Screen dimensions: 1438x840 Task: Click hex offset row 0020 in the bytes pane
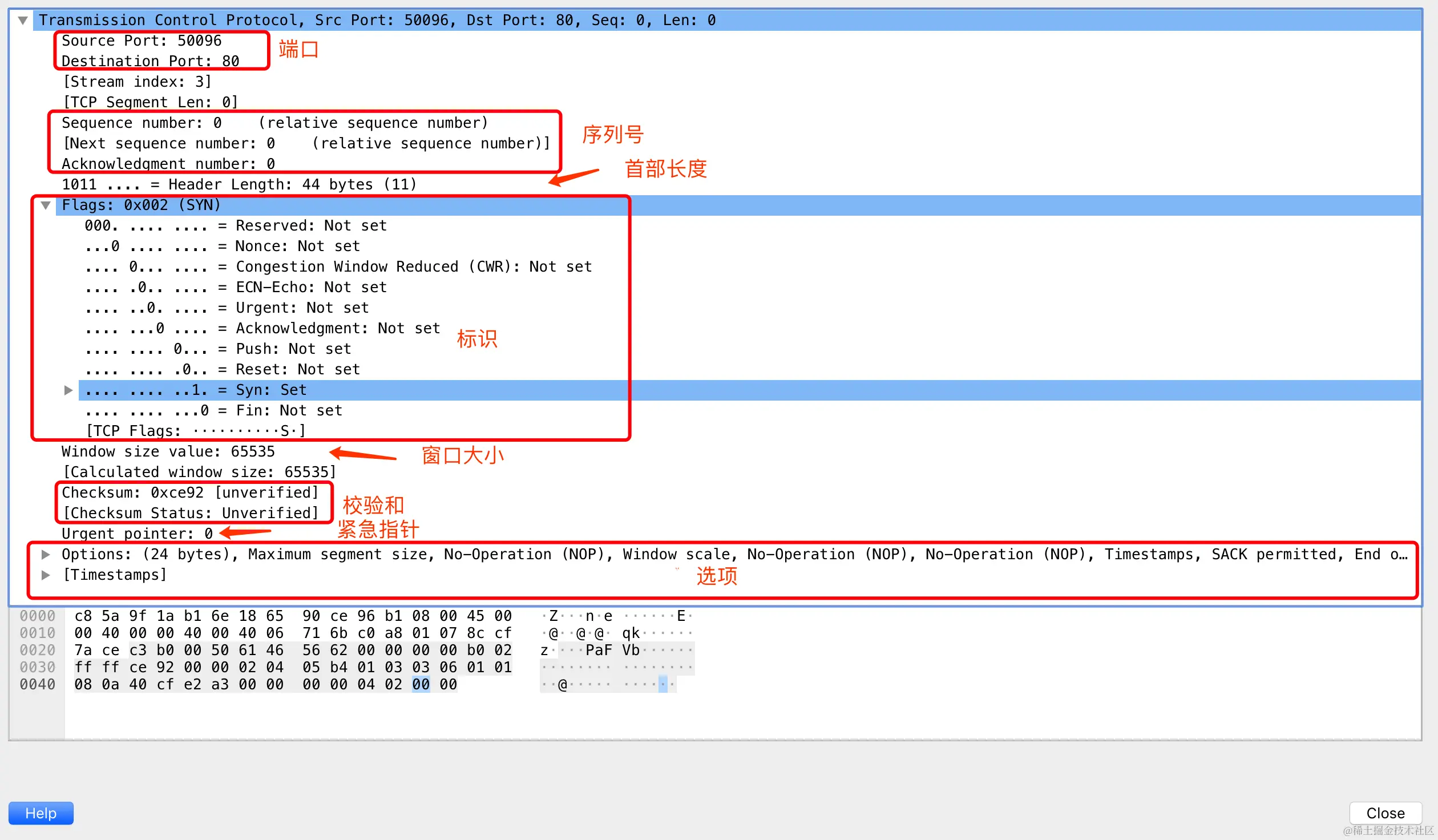point(38,650)
